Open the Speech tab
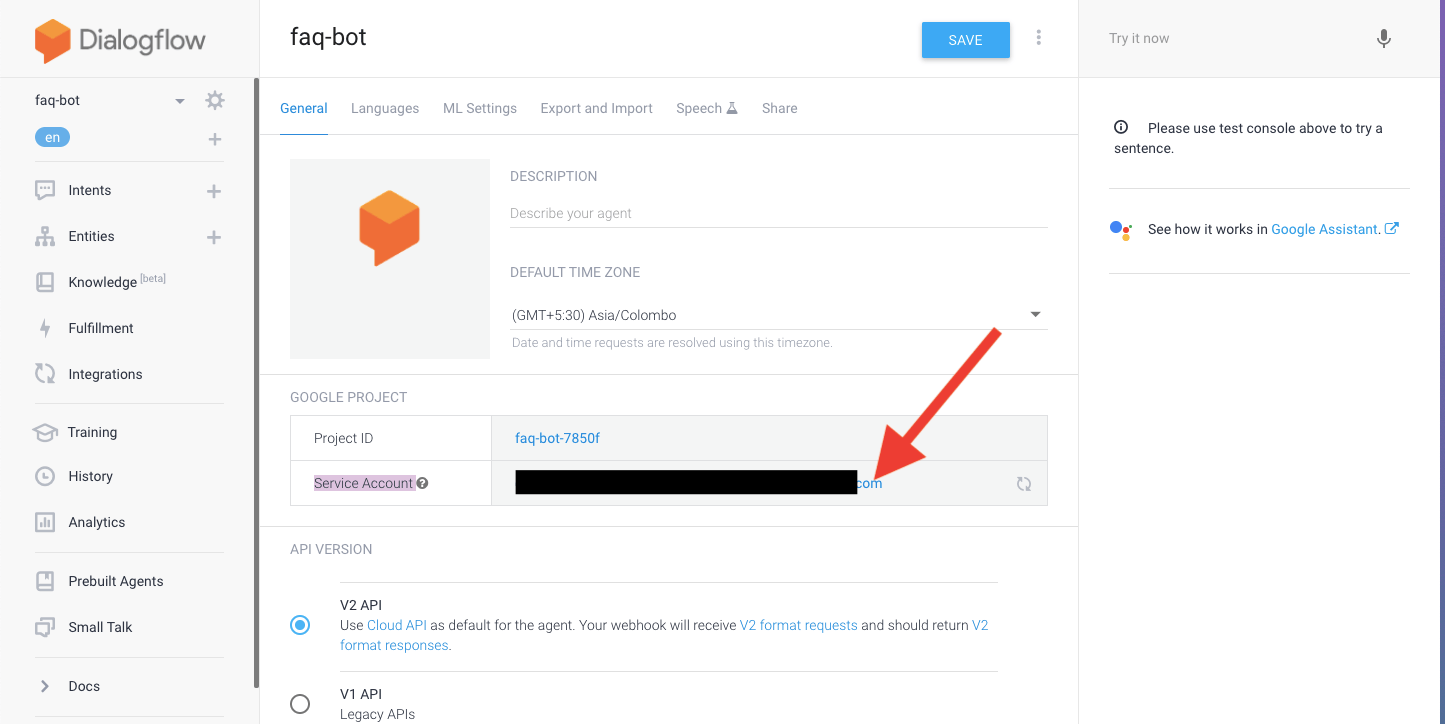Image resolution: width=1445 pixels, height=724 pixels. click(x=707, y=108)
